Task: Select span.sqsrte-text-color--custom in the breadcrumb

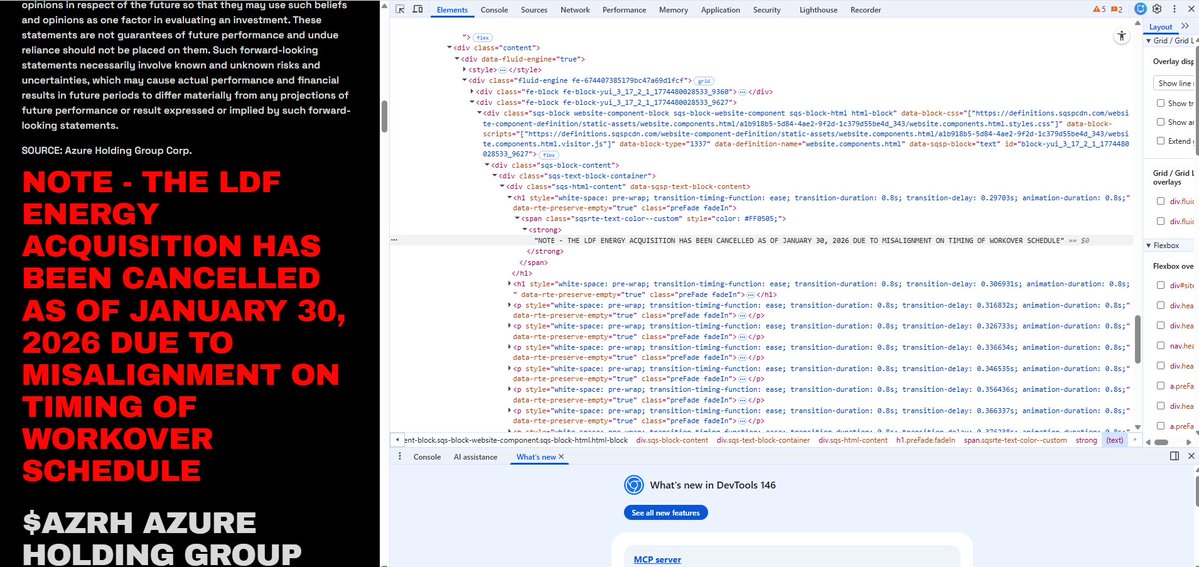Action: 1015,440
